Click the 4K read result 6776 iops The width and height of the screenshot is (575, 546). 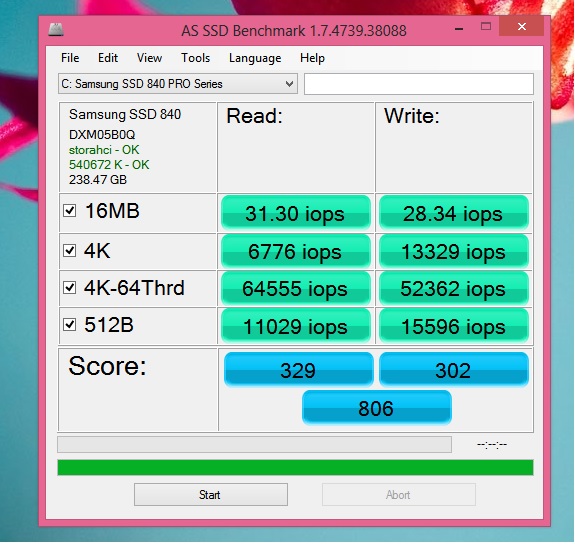point(296,251)
